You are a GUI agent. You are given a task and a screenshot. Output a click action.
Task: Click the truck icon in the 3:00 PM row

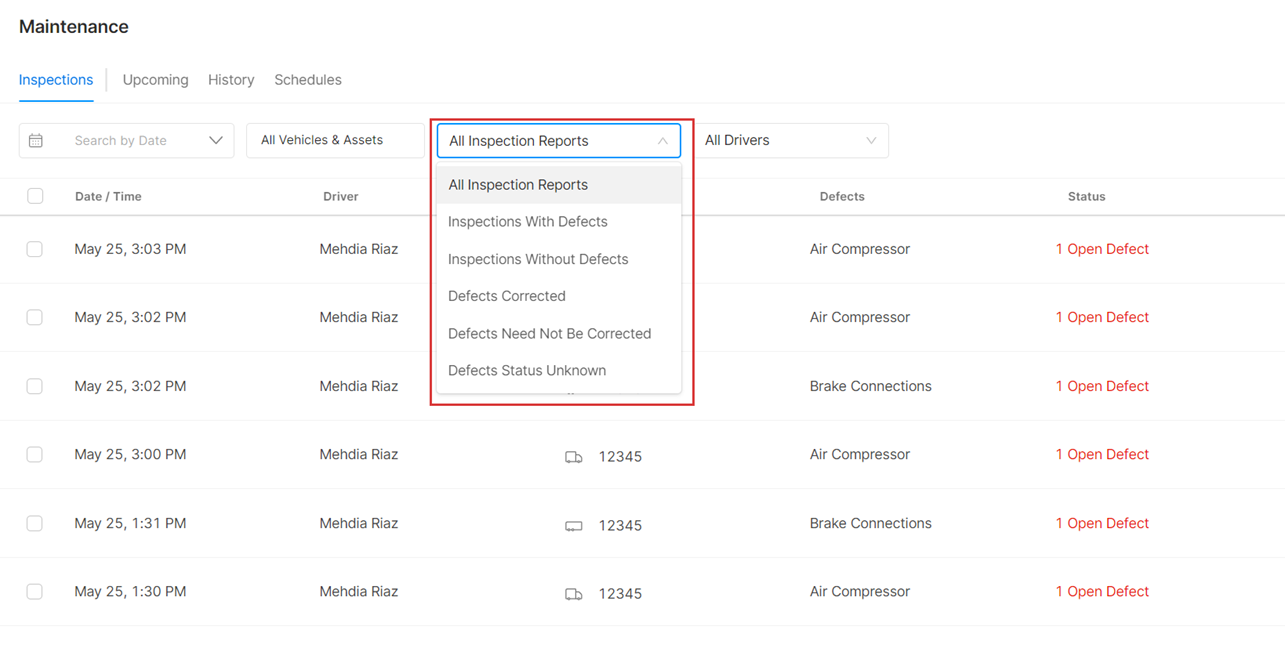coord(574,457)
